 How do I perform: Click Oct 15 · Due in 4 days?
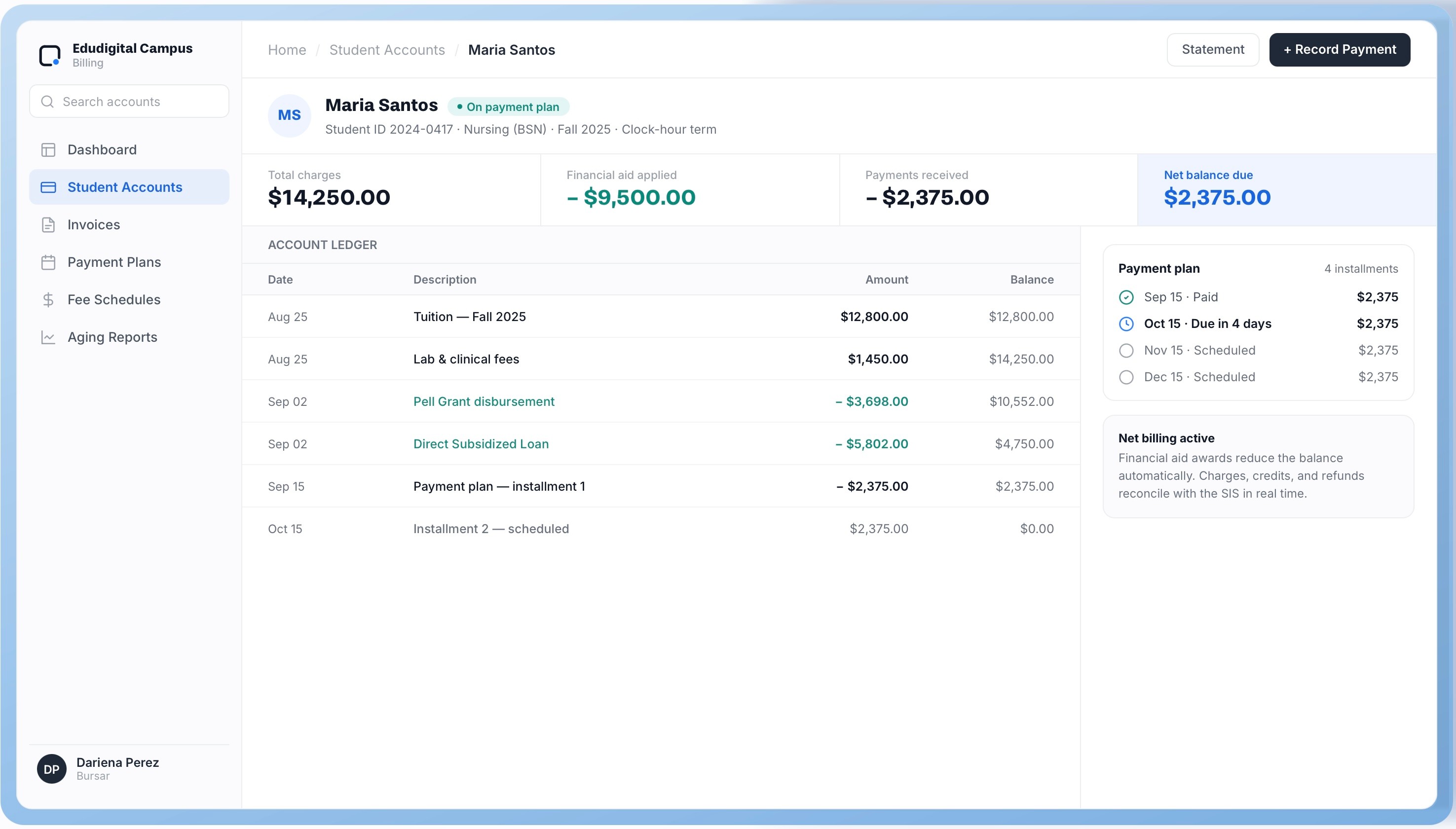[x=1208, y=324]
